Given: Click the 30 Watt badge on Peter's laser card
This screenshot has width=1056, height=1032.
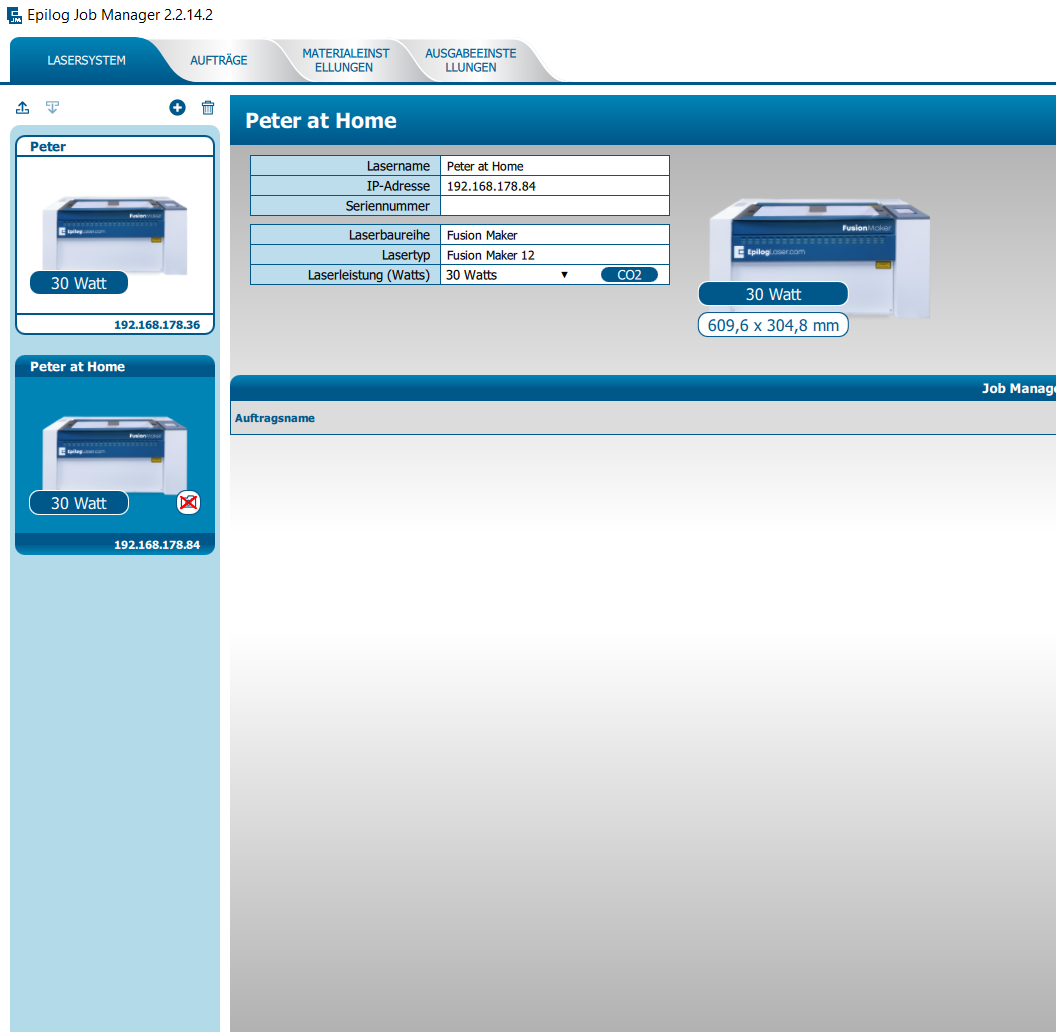Looking at the screenshot, I should click(x=78, y=282).
